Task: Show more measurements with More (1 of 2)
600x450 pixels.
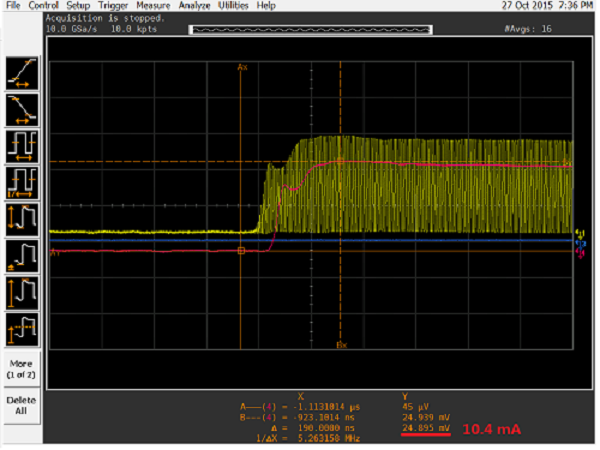Action: (x=22, y=366)
